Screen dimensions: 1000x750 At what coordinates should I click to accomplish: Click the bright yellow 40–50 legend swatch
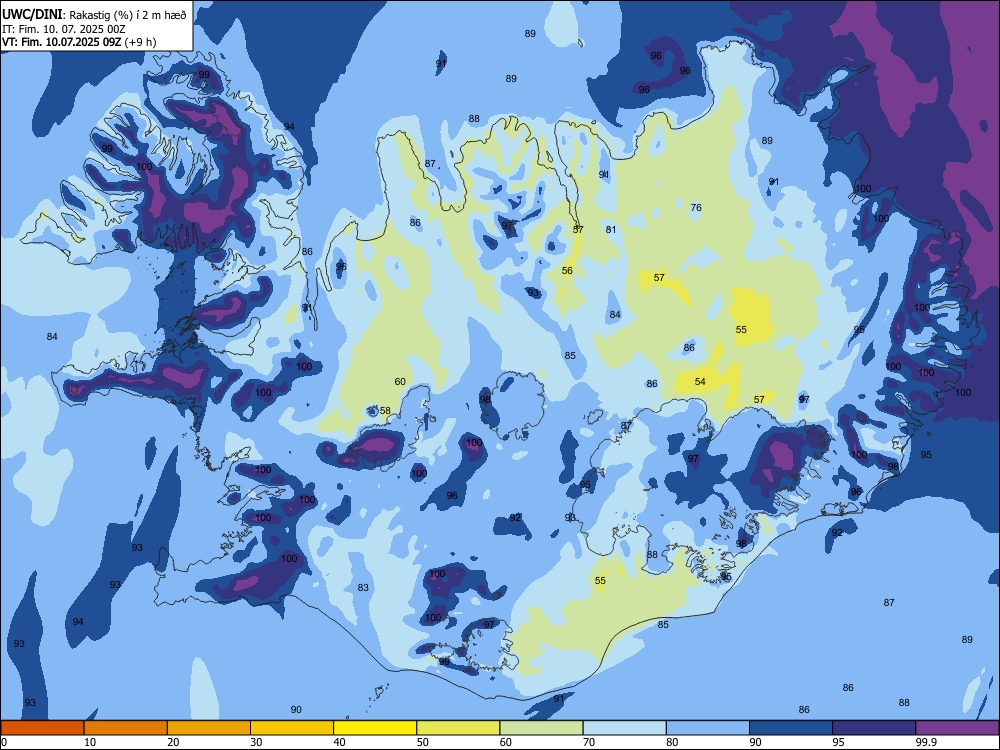pyautogui.click(x=375, y=728)
